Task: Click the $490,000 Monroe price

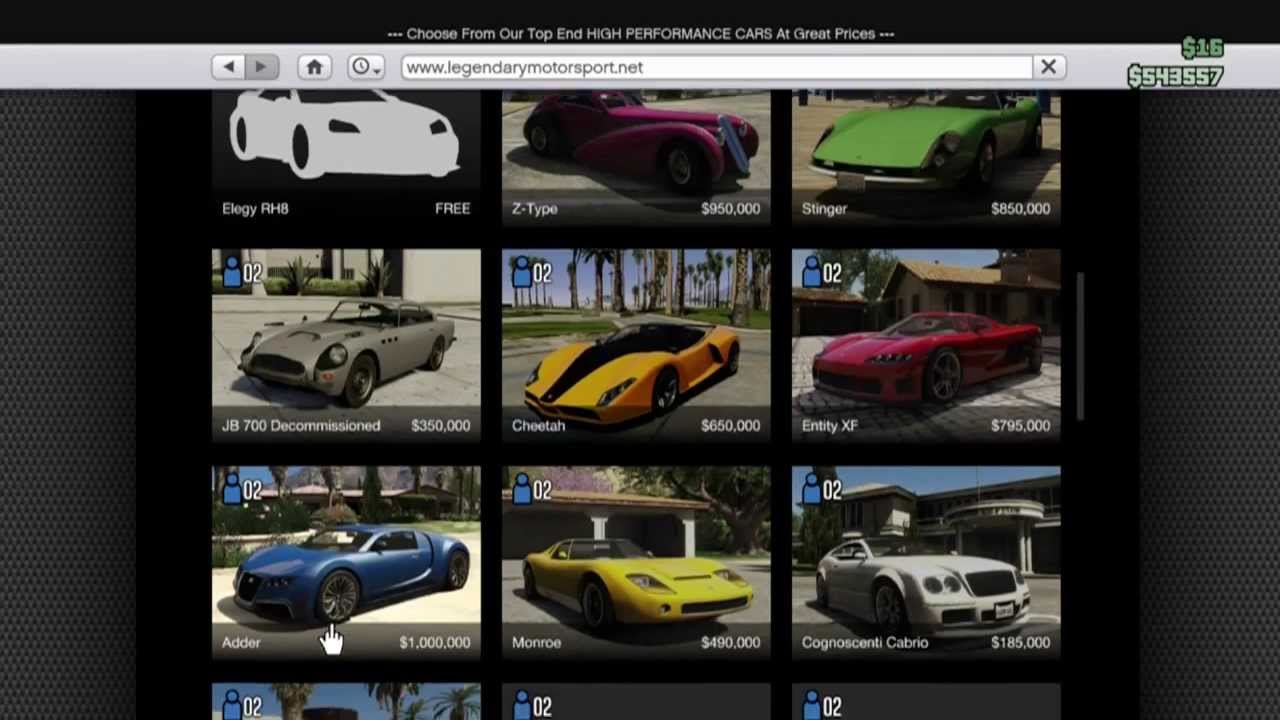Action: pyautogui.click(x=730, y=643)
